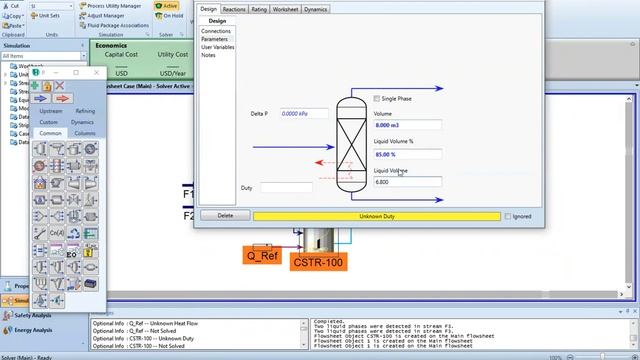Click the green plus icon in palette
This screenshot has height=360, width=640.
[35, 86]
